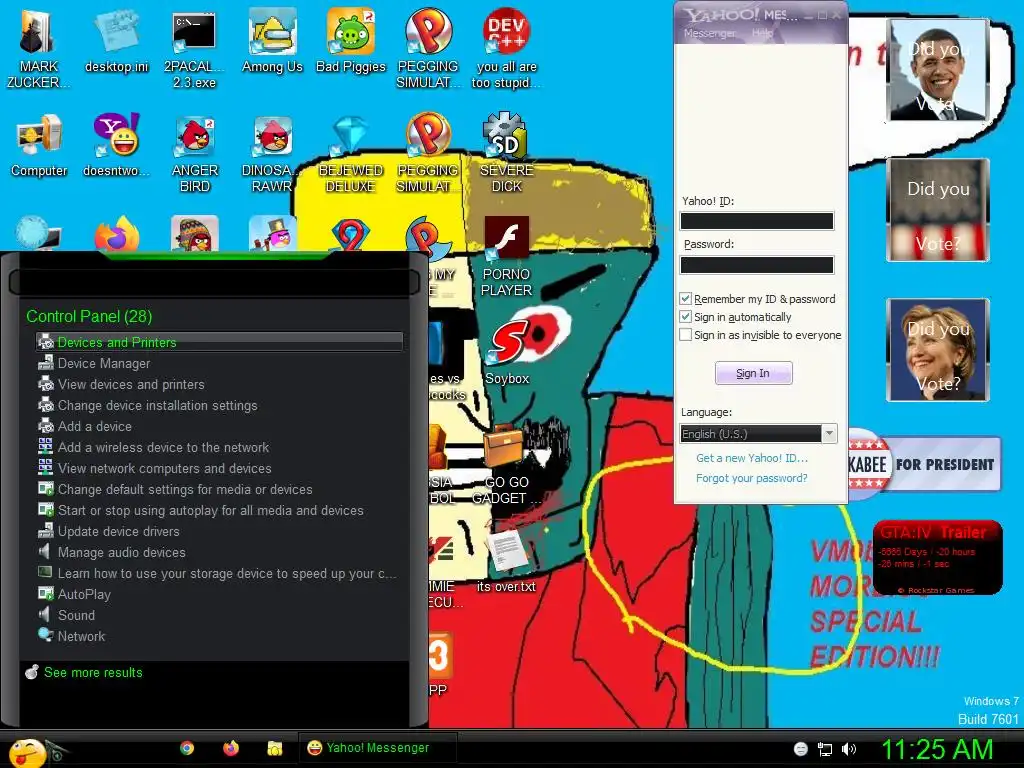Open the Among Us desktop shortcut
Viewport: 1024px width, 768px height.
click(272, 42)
